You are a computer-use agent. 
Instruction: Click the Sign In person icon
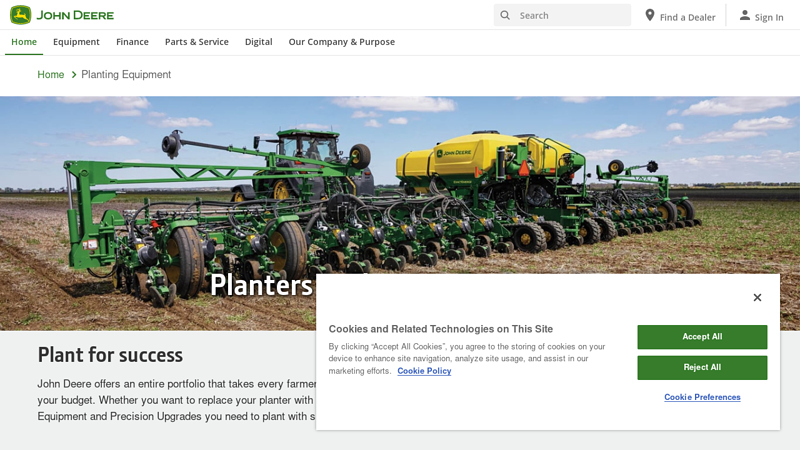click(x=745, y=15)
